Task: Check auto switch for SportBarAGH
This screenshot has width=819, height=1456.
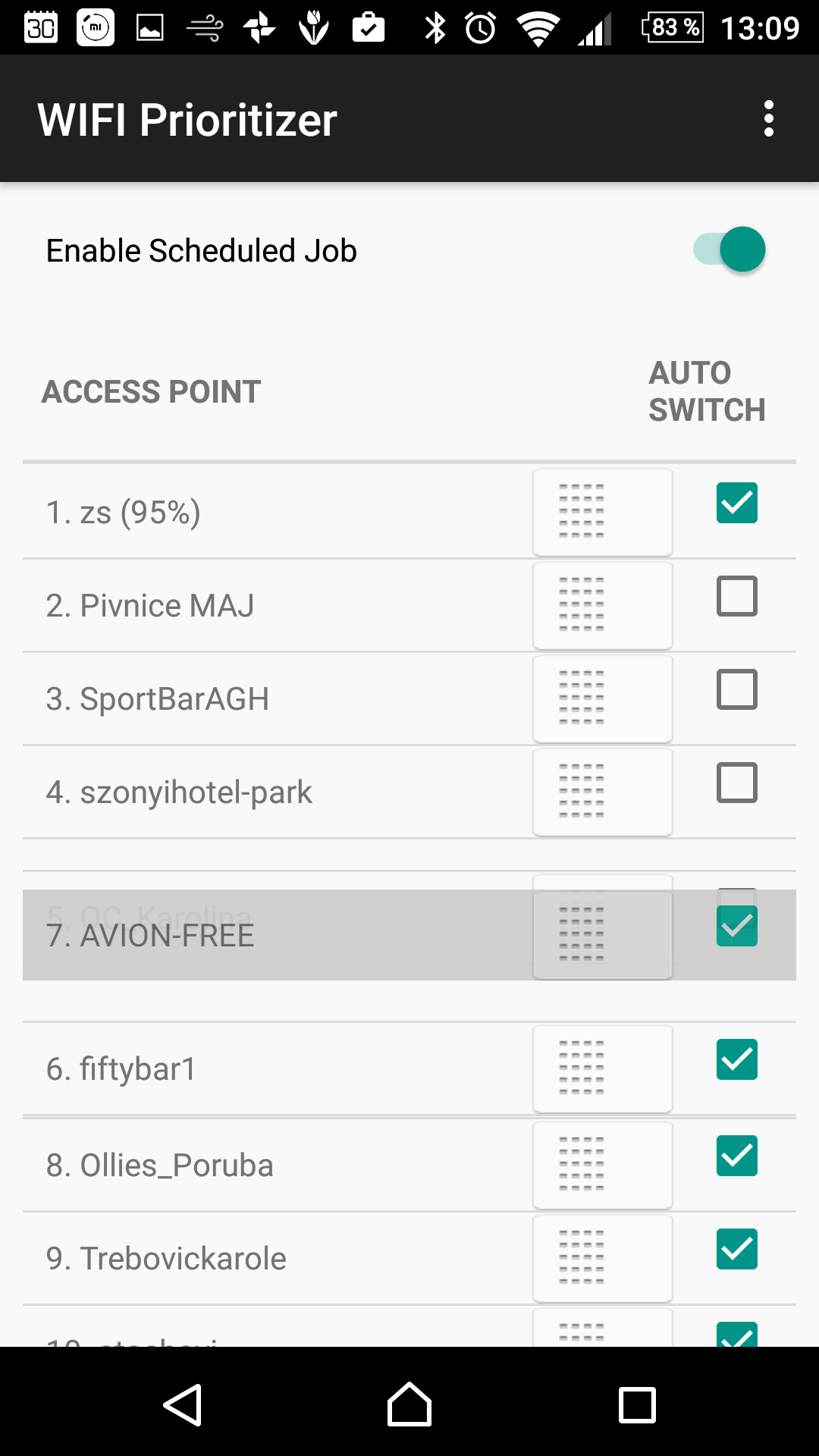Action: [x=736, y=689]
